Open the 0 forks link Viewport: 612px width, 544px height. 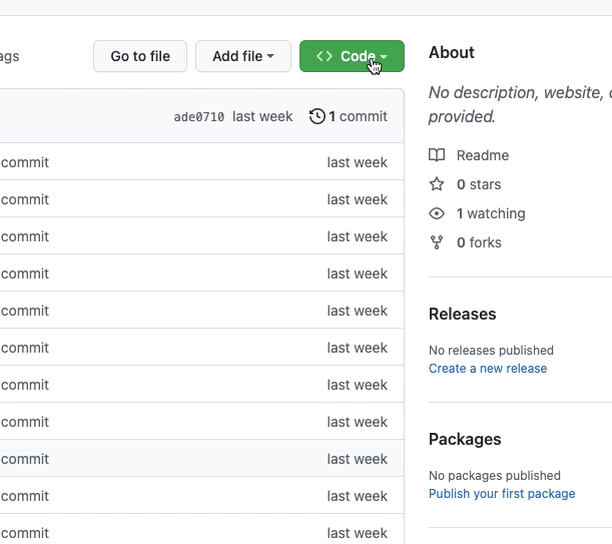tap(479, 242)
